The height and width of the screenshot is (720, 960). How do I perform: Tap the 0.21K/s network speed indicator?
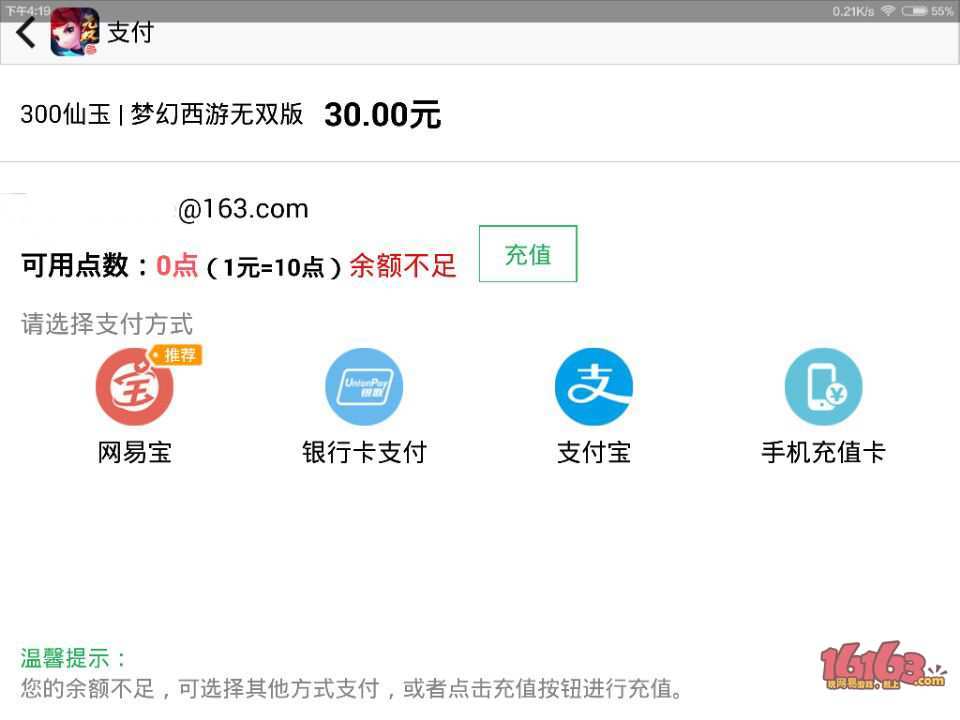(x=853, y=11)
